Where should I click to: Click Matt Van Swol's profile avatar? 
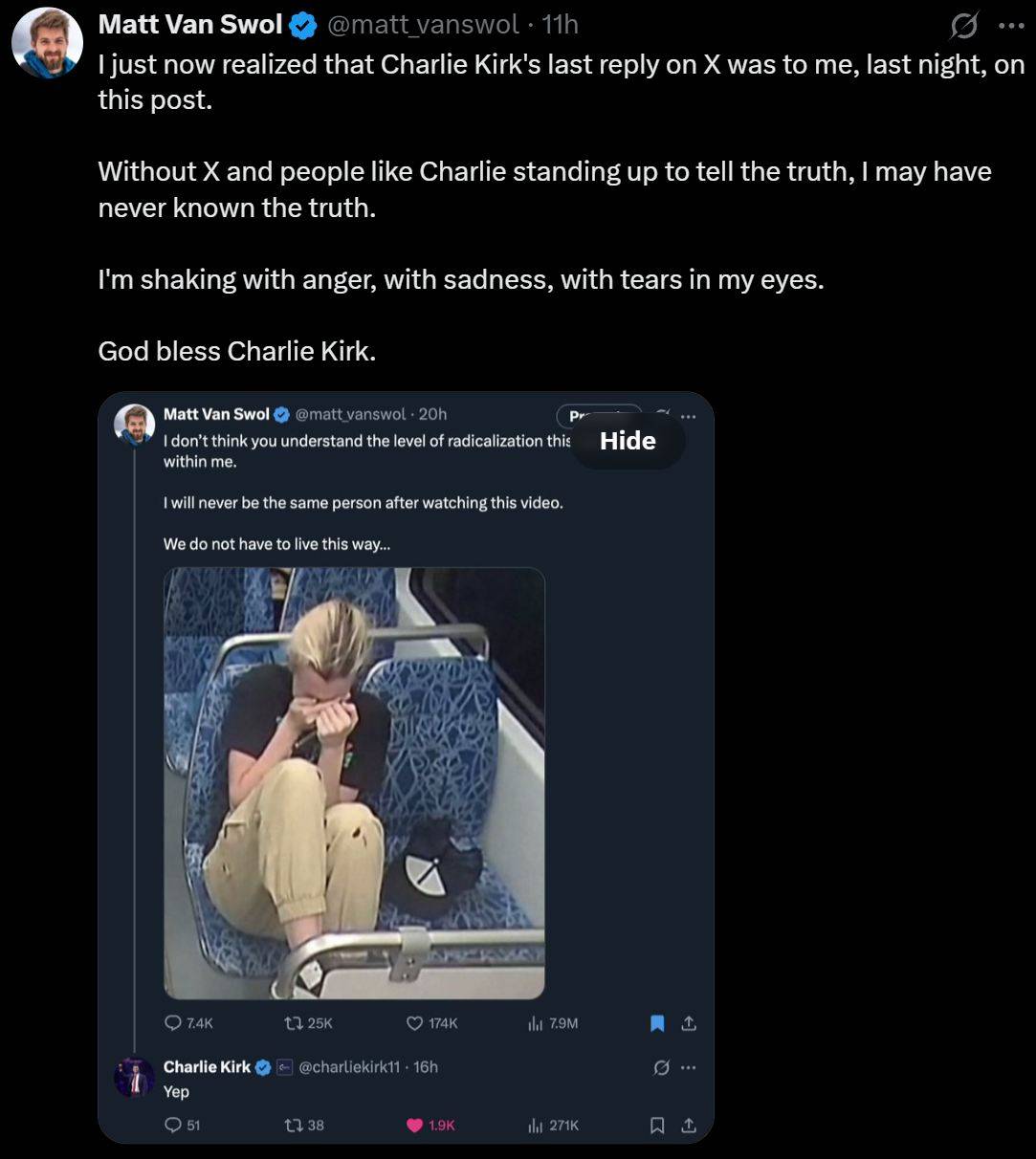coord(46,43)
